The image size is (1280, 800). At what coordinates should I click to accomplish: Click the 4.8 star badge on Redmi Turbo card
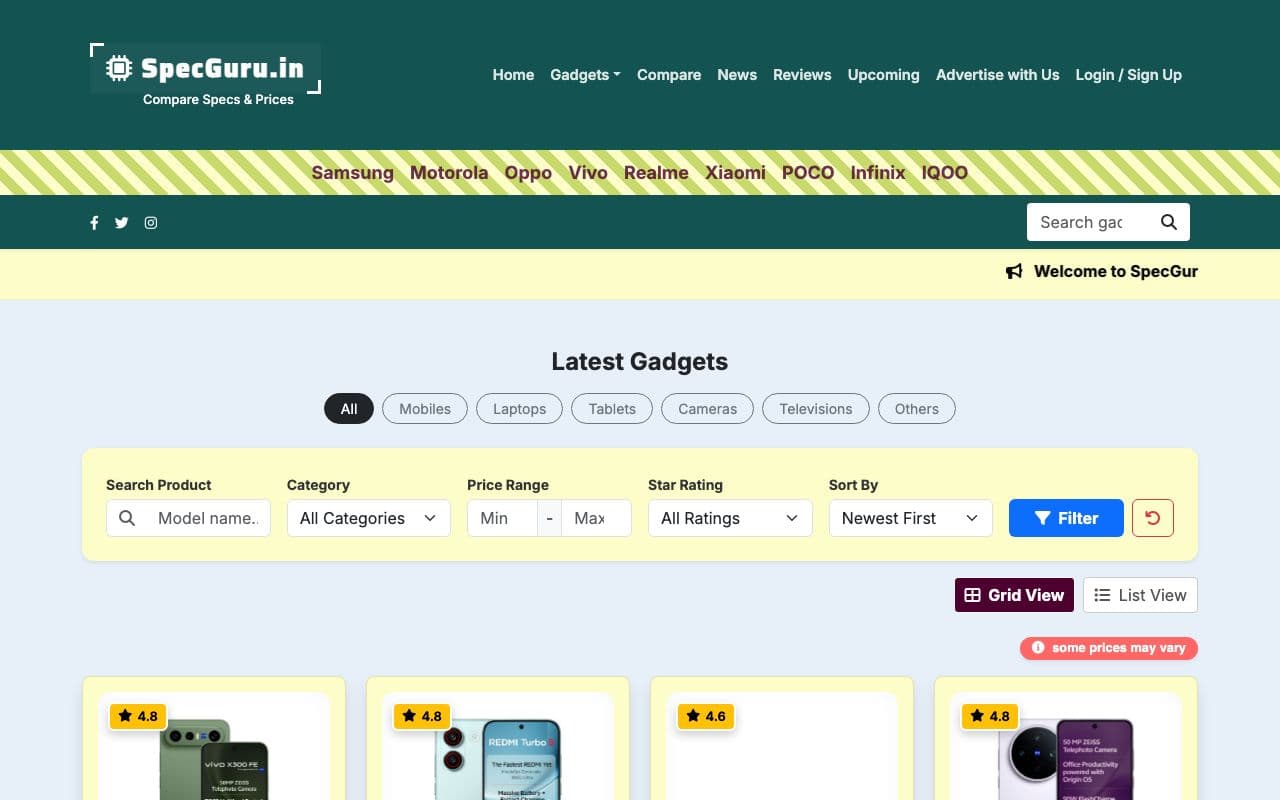[422, 716]
